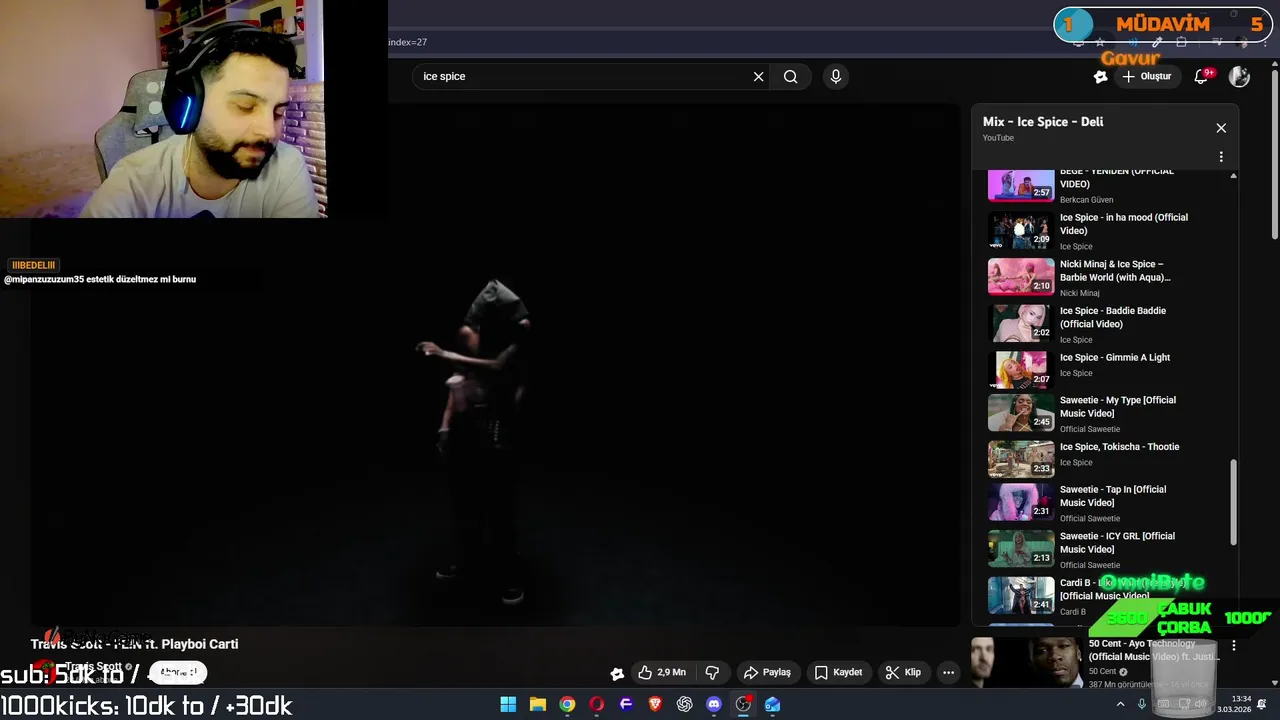Open Opera browser from the taskbar

[x=597, y=704]
